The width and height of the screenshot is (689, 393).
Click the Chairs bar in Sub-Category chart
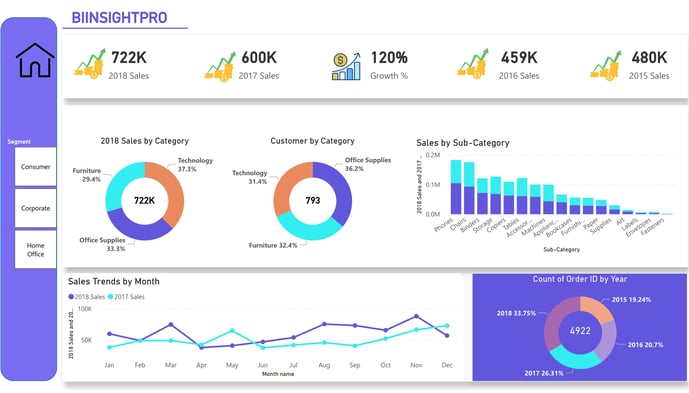469,189
